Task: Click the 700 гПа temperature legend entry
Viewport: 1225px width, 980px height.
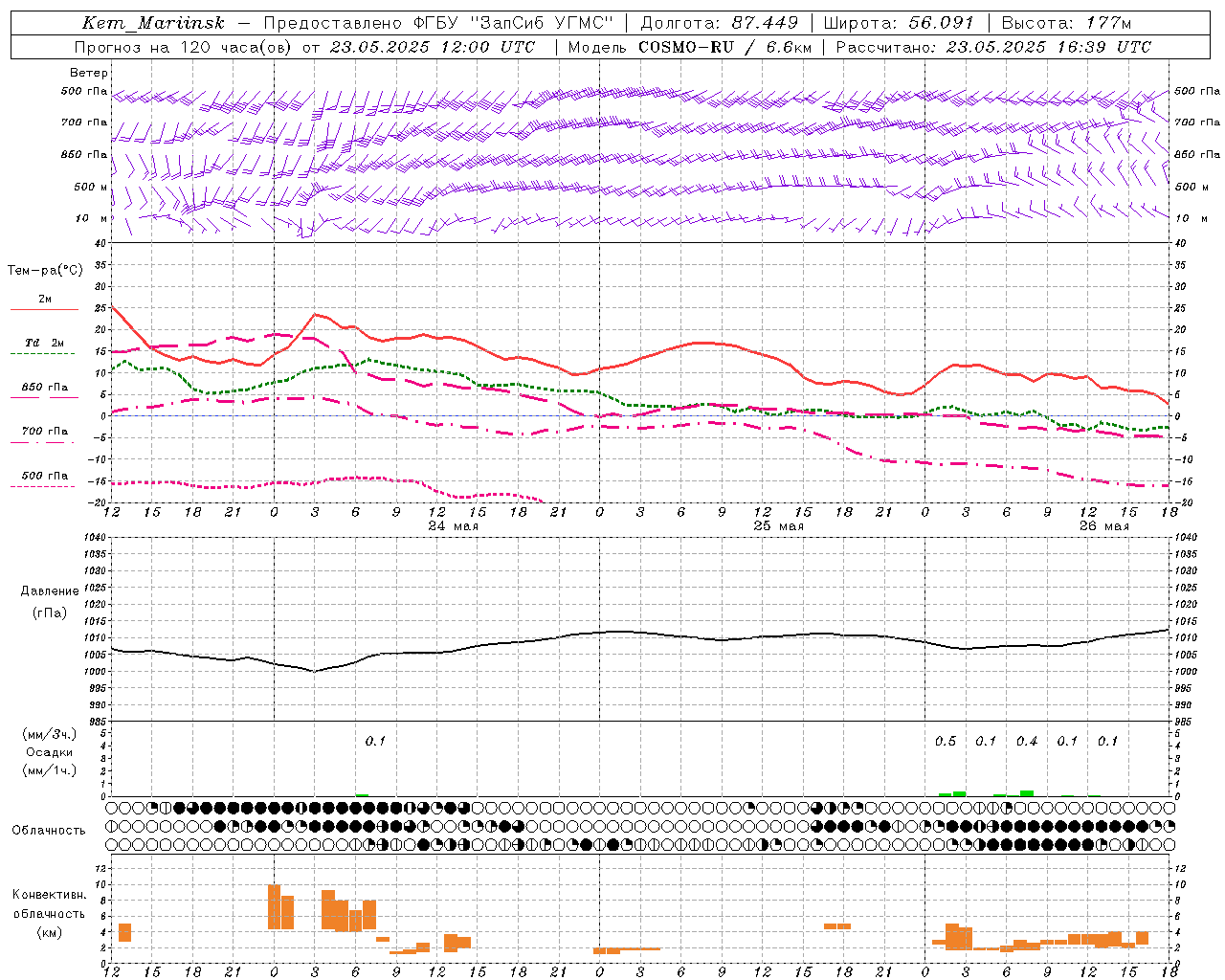Action: 45,432
